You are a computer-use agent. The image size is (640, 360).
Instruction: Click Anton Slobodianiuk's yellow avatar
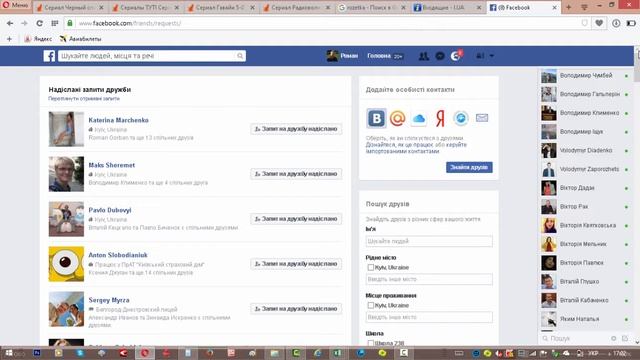tap(66, 264)
